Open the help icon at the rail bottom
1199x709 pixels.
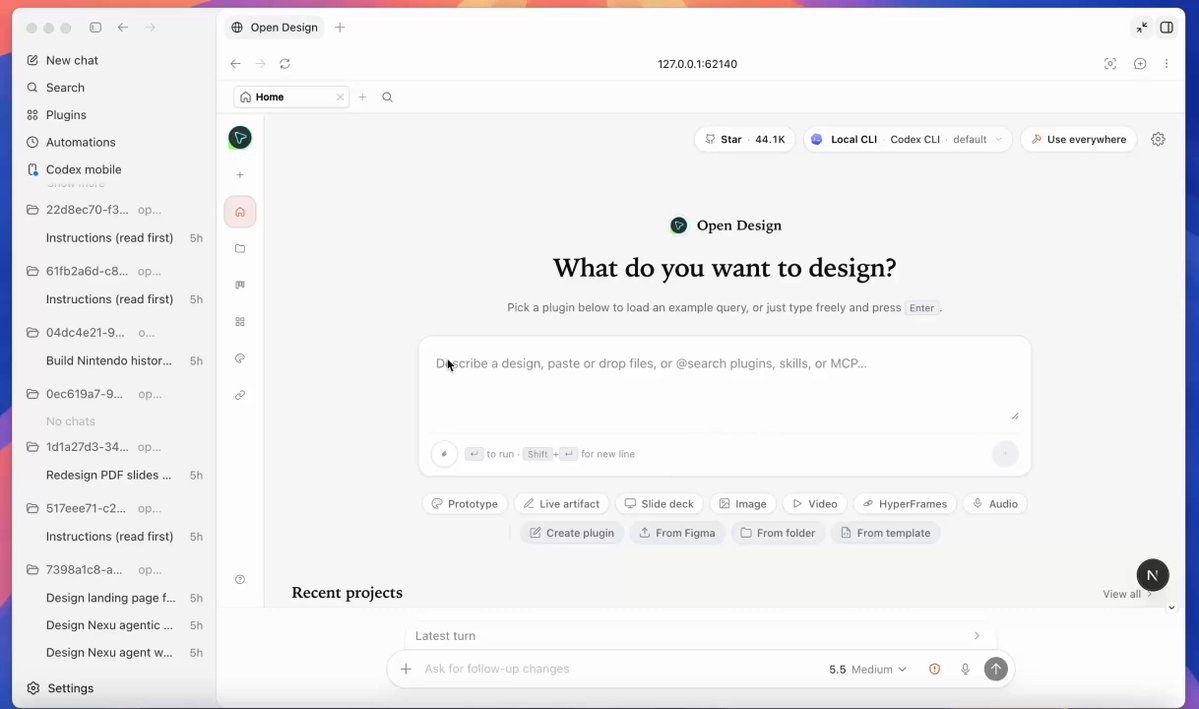pyautogui.click(x=240, y=580)
